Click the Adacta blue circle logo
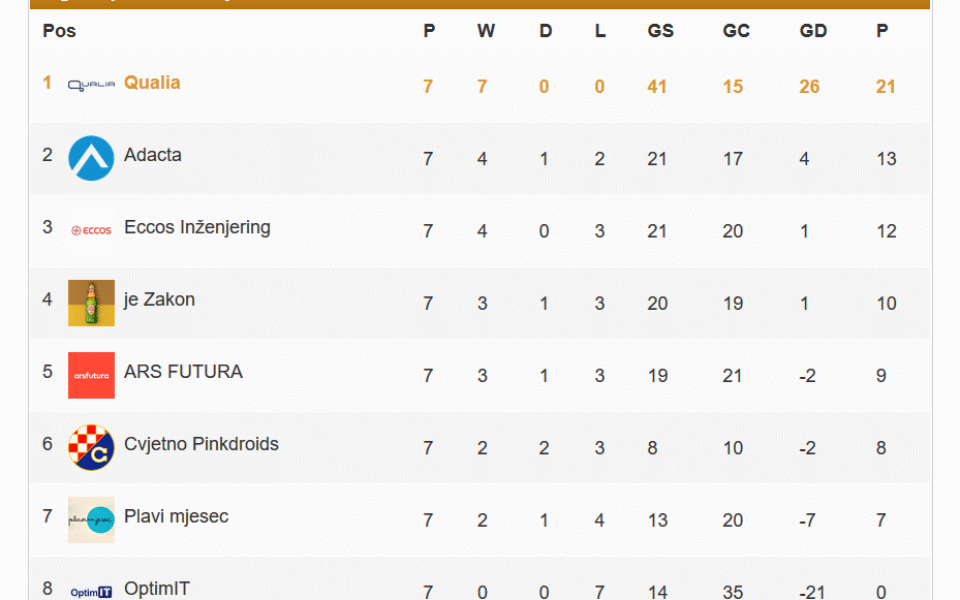The image size is (960, 600). click(91, 158)
